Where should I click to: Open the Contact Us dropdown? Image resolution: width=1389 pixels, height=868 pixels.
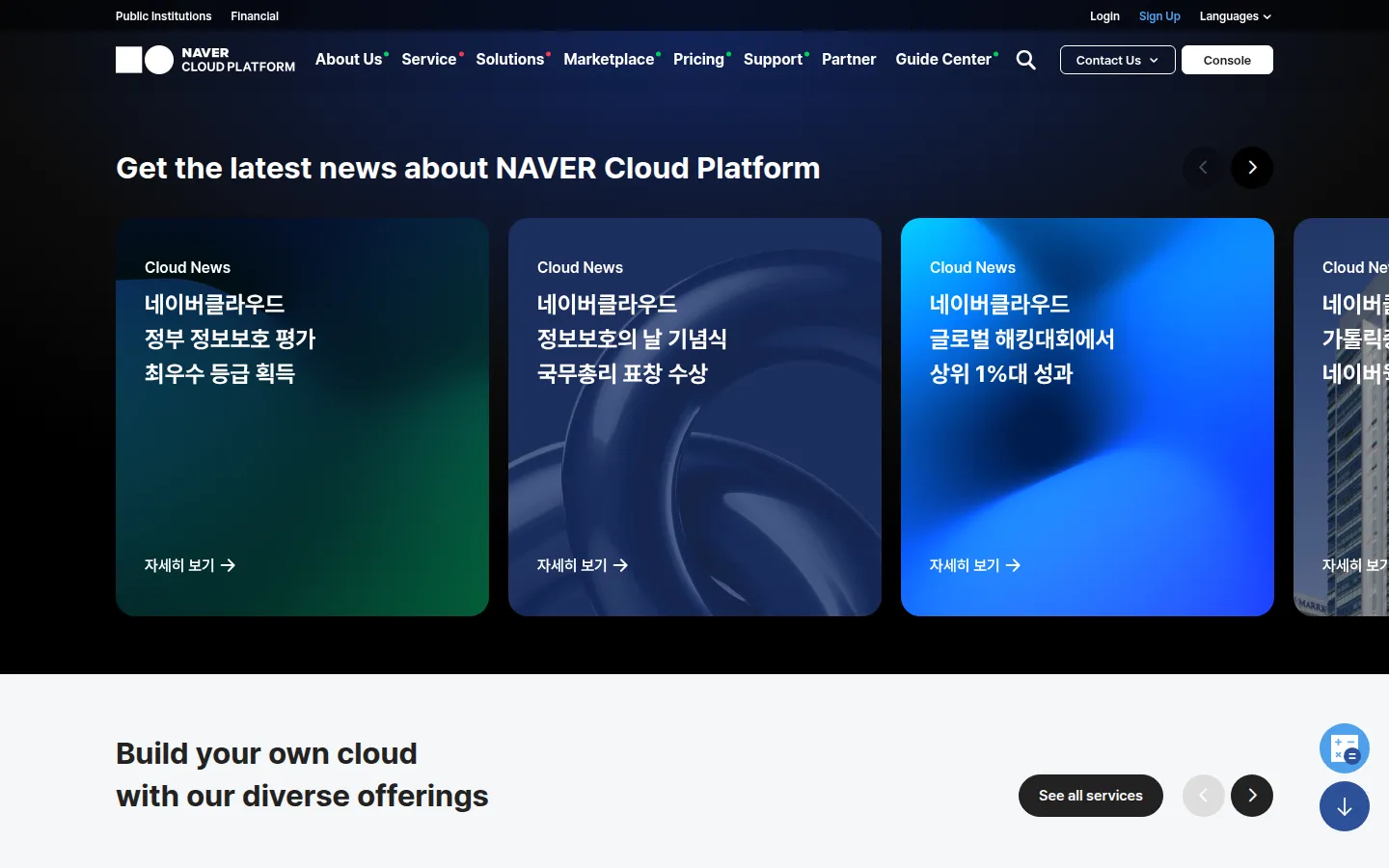click(x=1118, y=60)
